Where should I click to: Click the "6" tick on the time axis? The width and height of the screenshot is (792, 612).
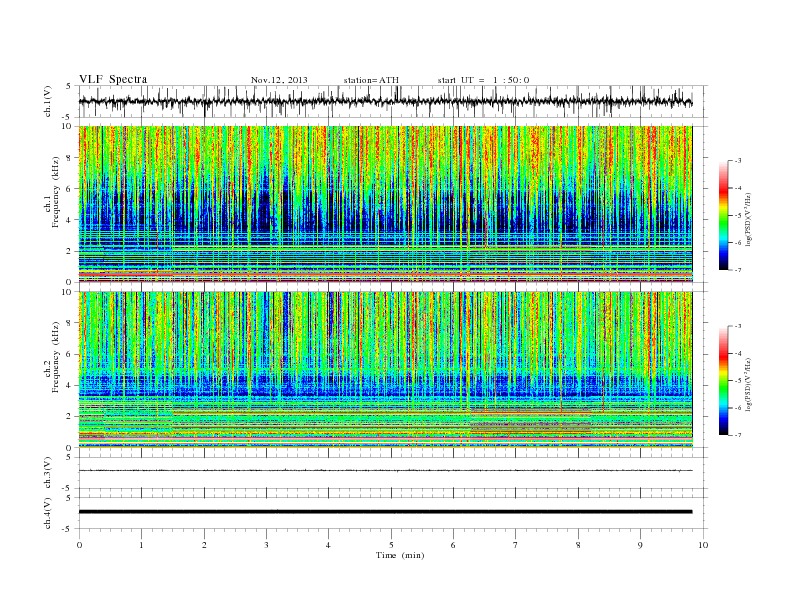454,545
